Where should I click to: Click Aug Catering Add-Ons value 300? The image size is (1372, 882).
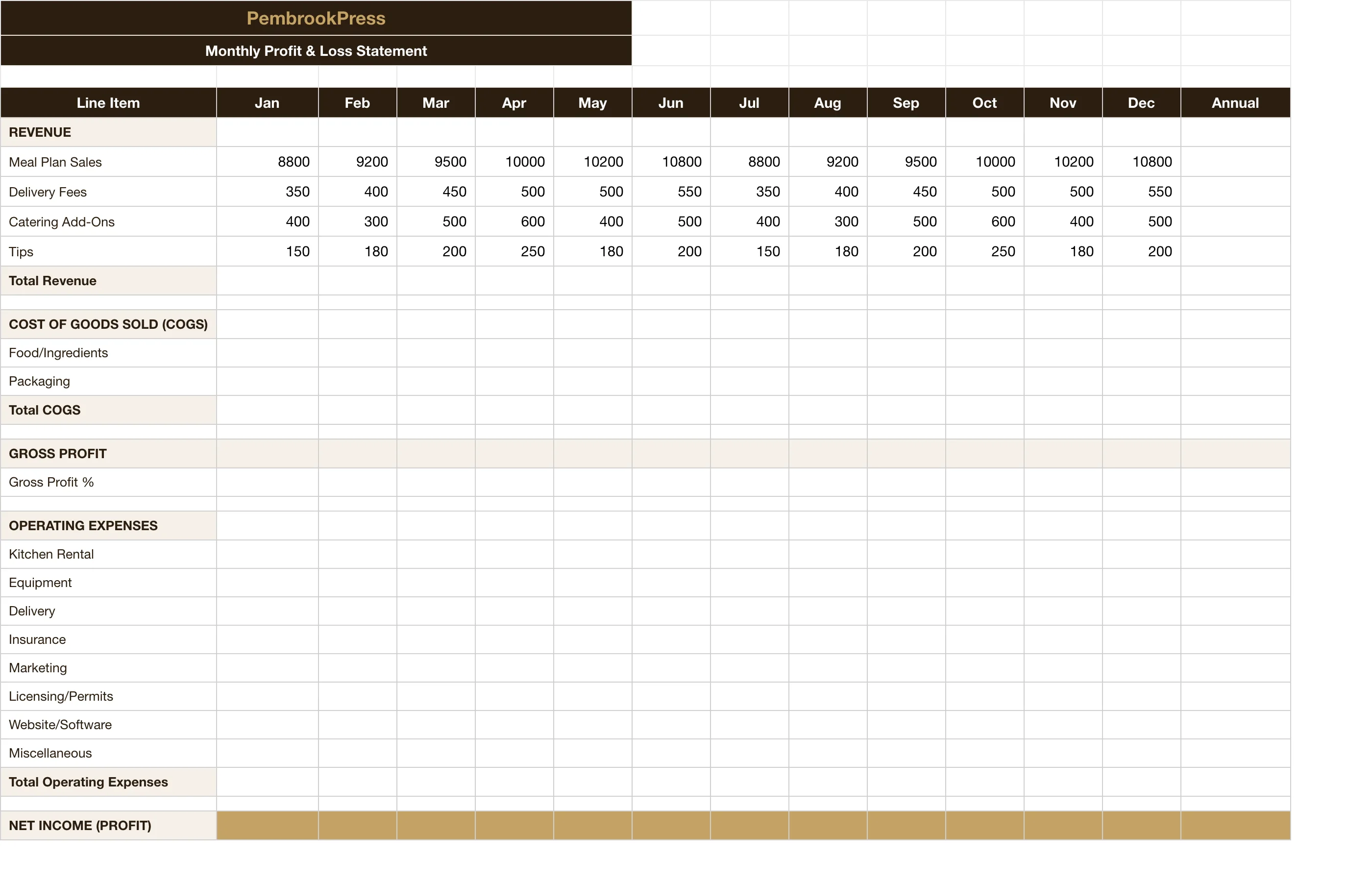click(828, 221)
